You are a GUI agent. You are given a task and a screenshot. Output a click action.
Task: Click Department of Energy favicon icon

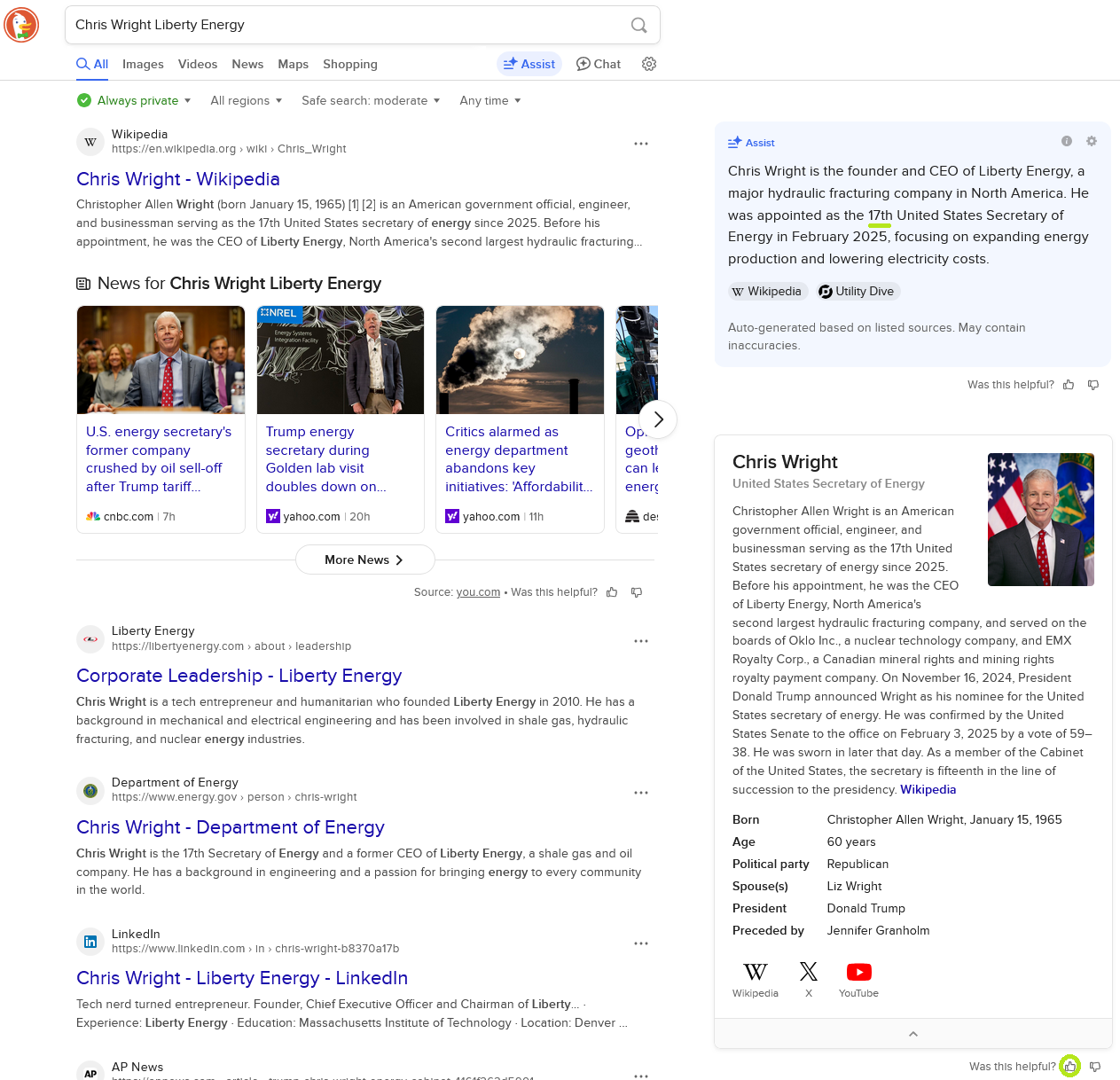point(90,790)
